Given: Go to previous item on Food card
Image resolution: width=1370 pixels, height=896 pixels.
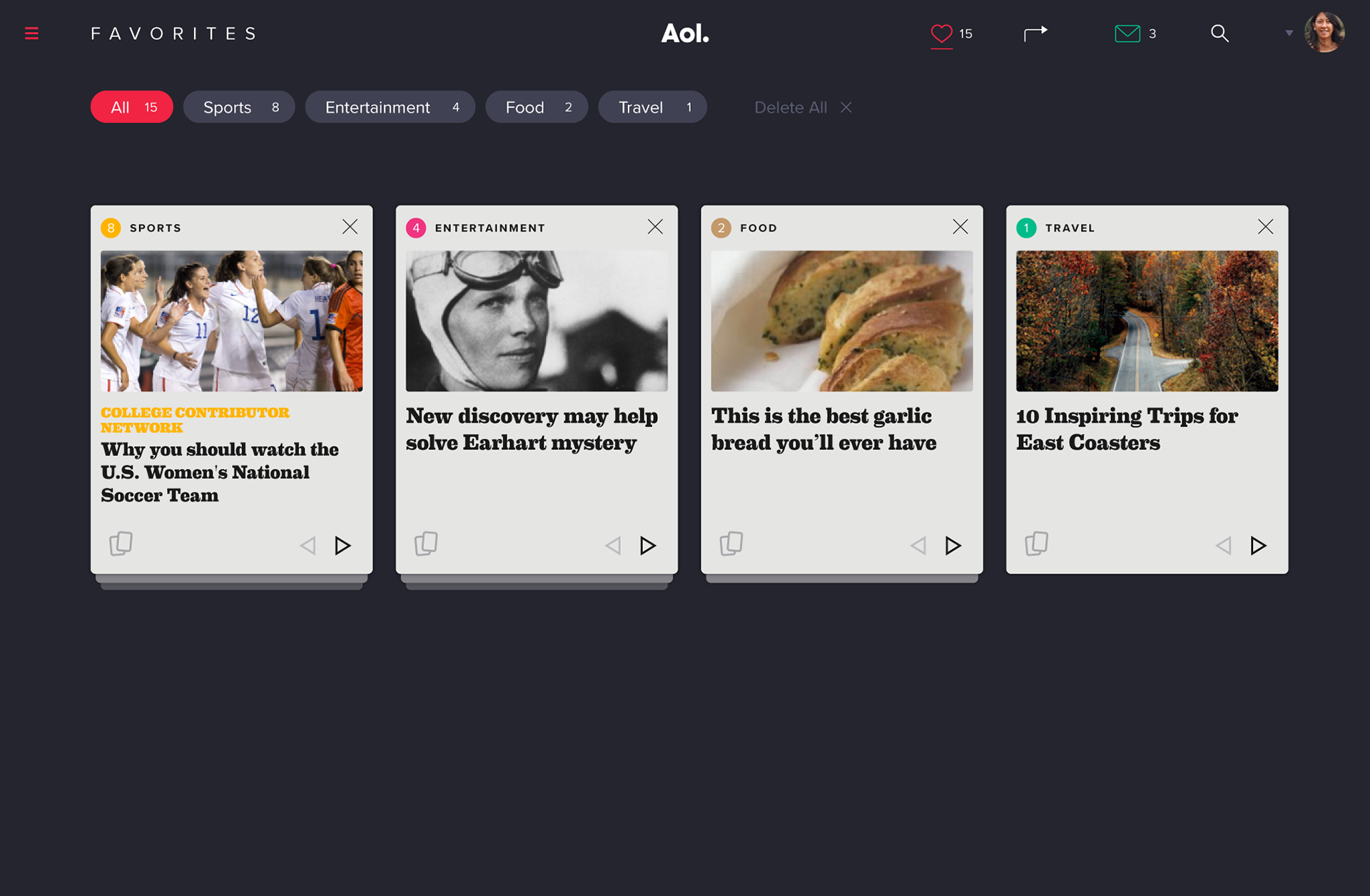Looking at the screenshot, I should (x=918, y=546).
